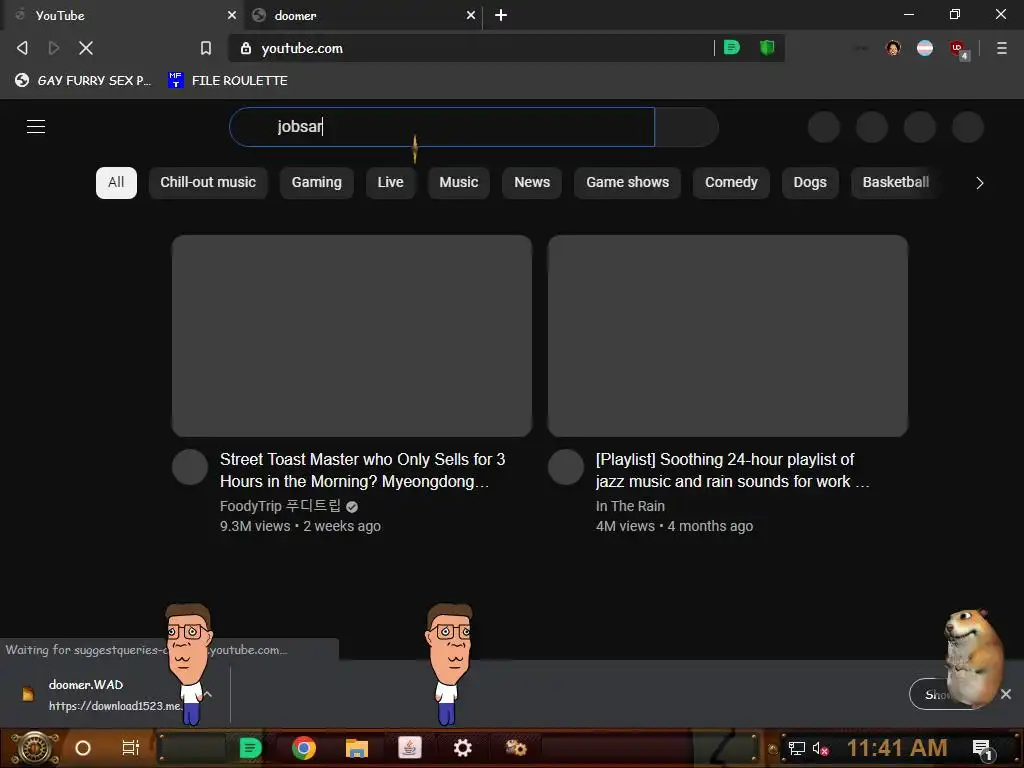Open the GAY FURRY SEX P... bookmark
The image size is (1024, 768).
pyautogui.click(x=84, y=80)
